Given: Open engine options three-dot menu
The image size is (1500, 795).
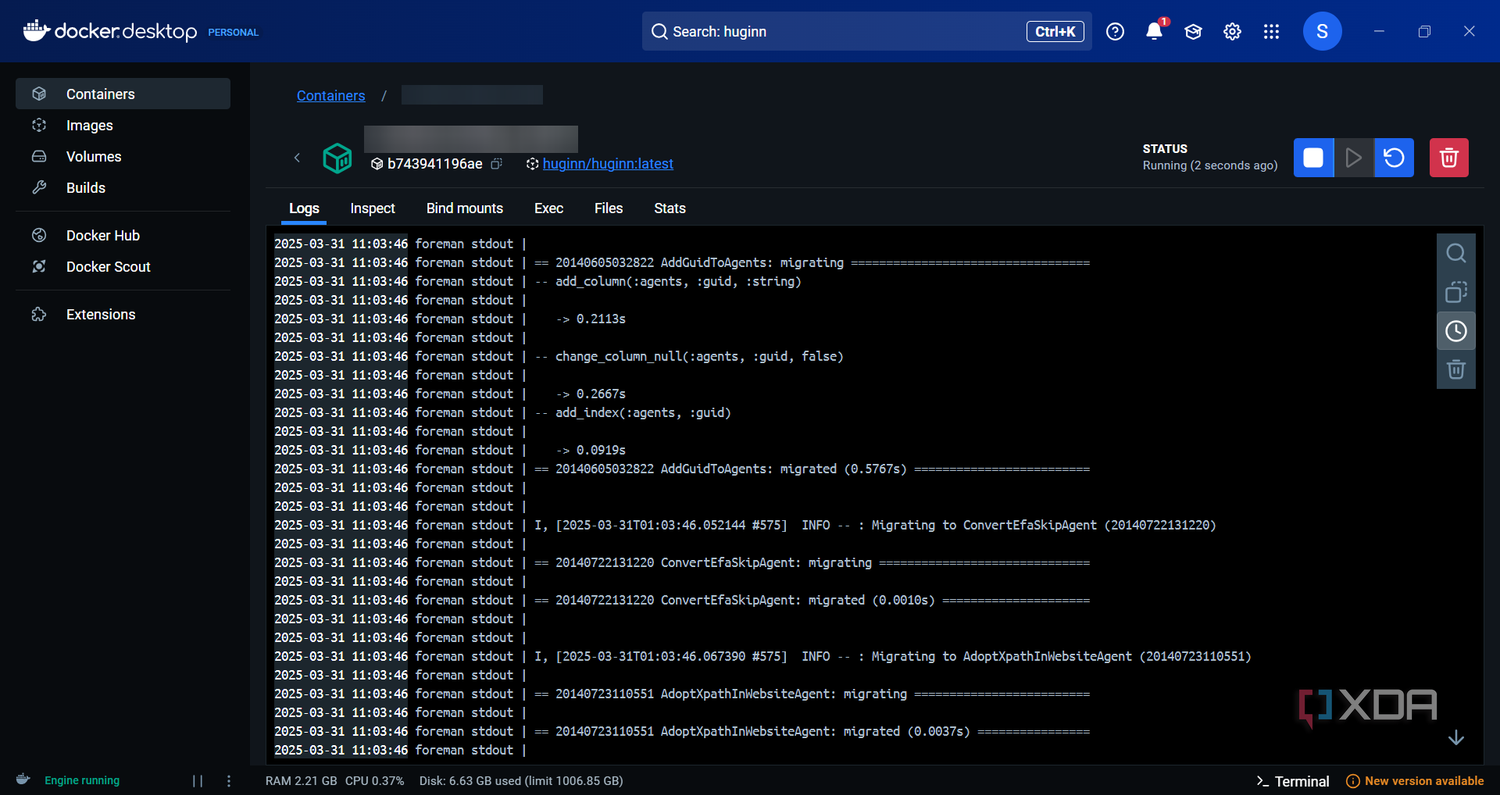Looking at the screenshot, I should click(x=229, y=781).
